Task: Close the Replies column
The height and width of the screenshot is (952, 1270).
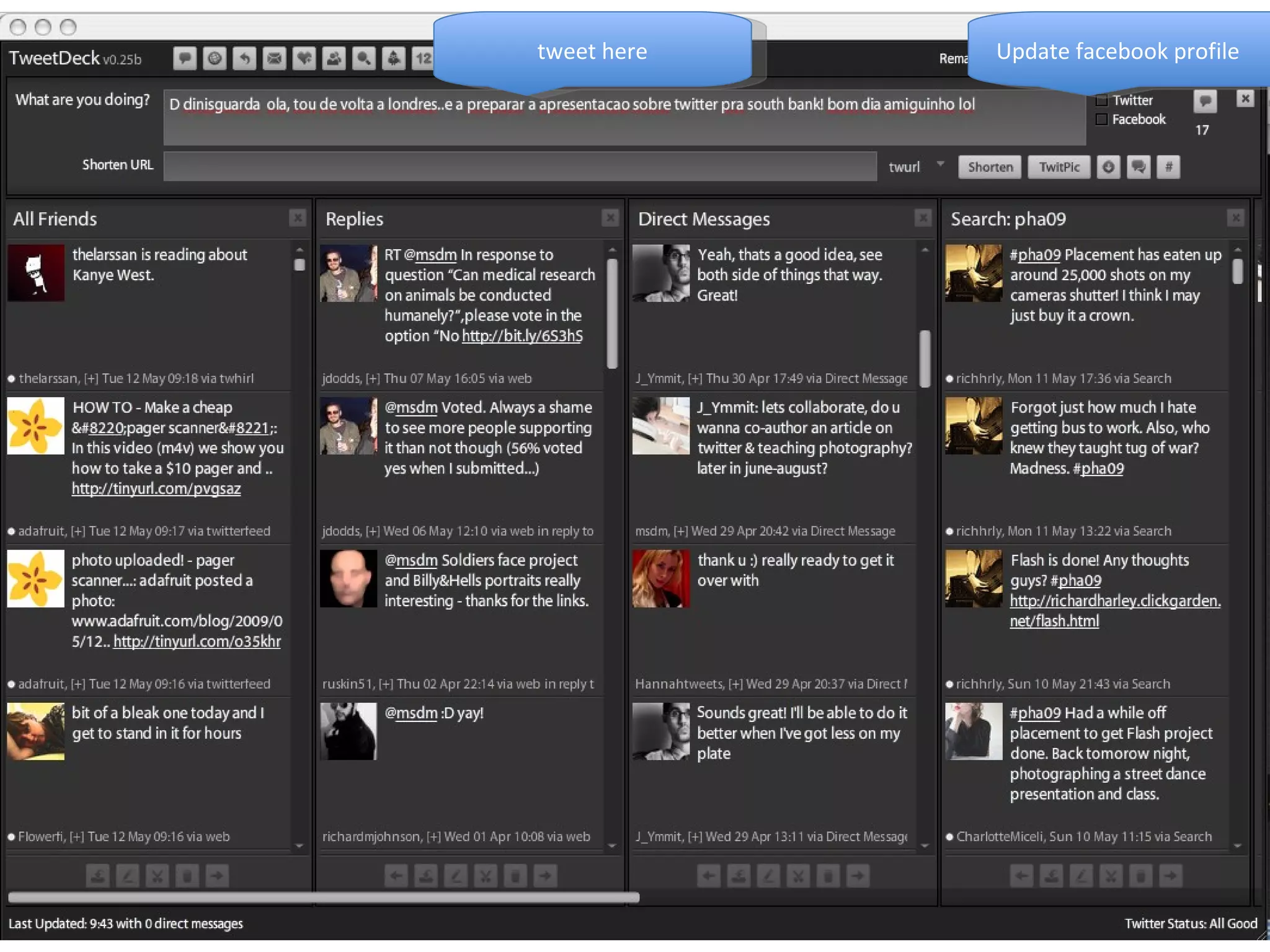Action: click(x=610, y=218)
